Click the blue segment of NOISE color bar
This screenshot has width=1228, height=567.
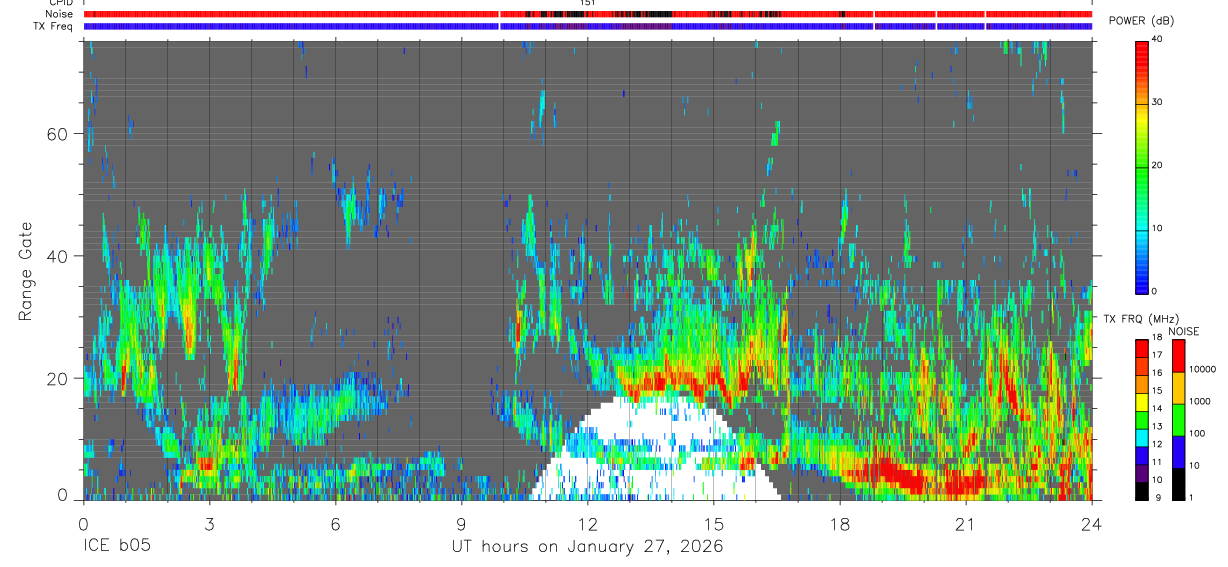(1179, 452)
